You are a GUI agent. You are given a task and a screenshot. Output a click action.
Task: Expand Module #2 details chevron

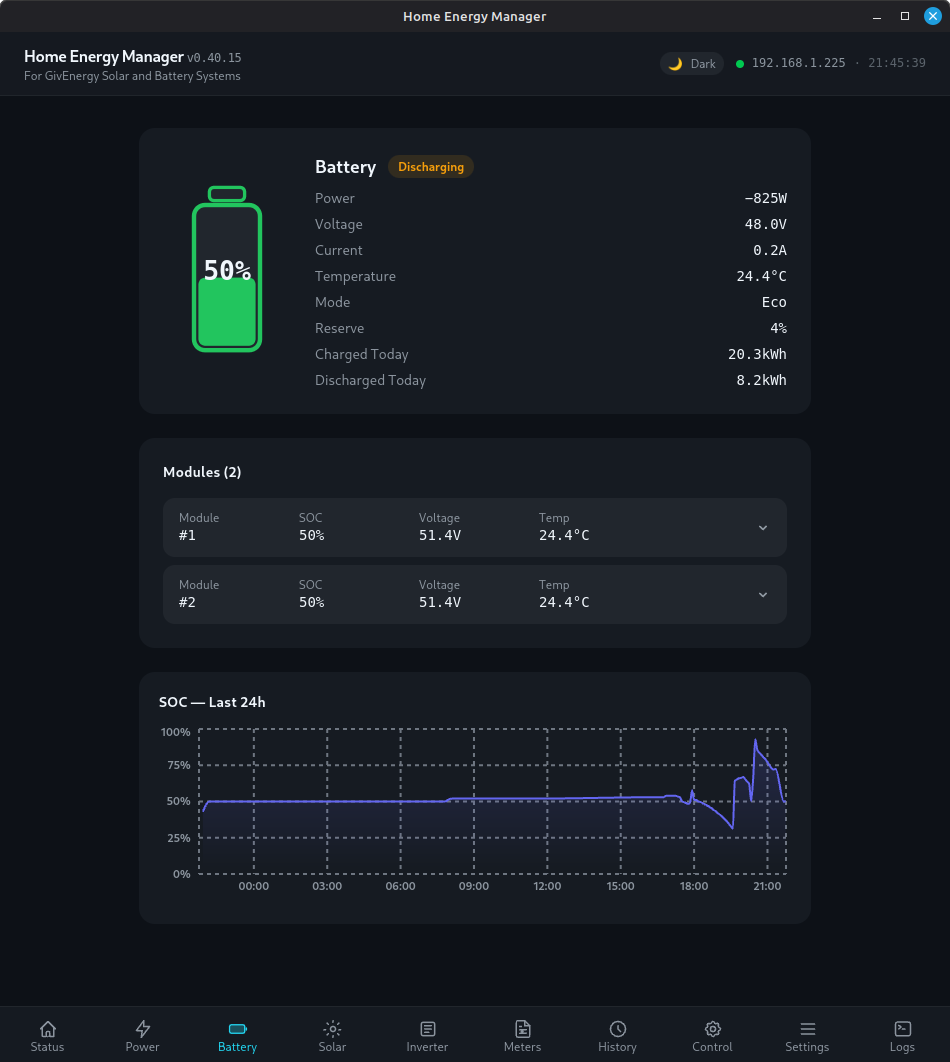point(763,595)
